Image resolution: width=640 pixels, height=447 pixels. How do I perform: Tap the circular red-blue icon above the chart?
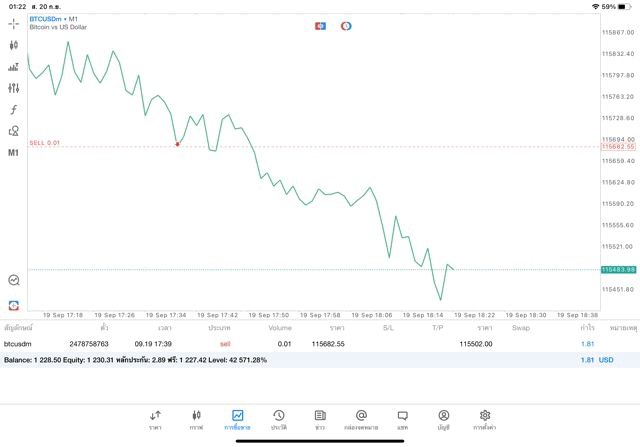pos(346,26)
